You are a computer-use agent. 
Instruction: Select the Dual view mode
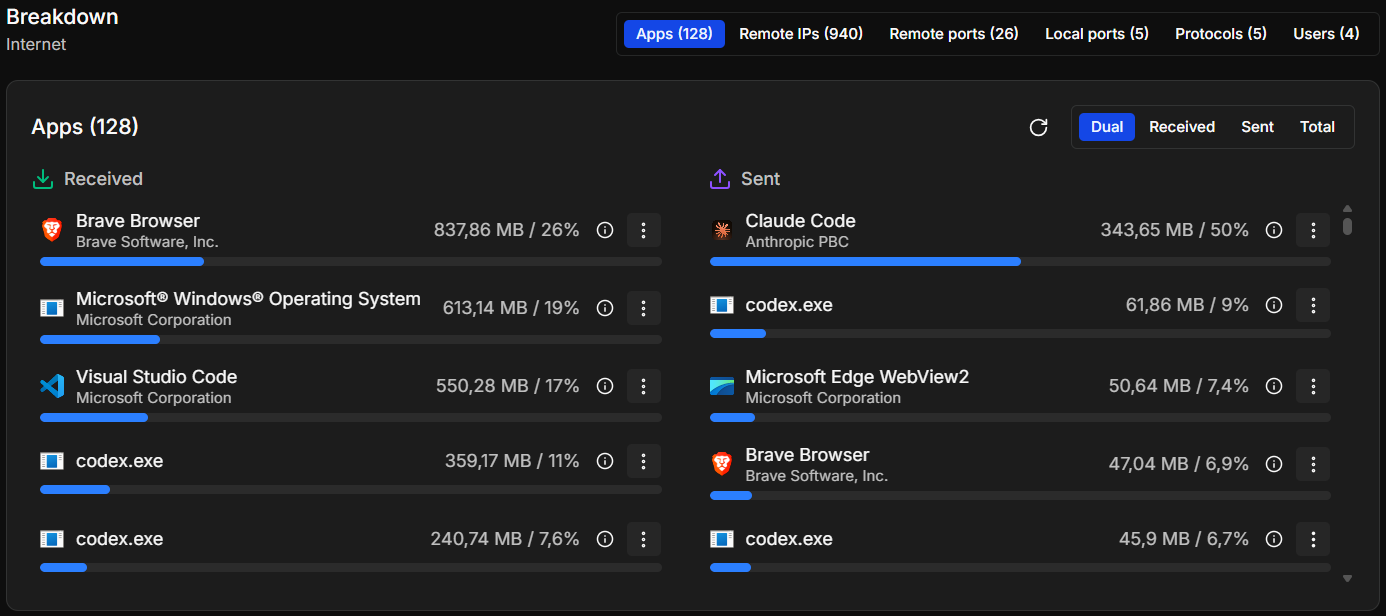coord(1107,127)
